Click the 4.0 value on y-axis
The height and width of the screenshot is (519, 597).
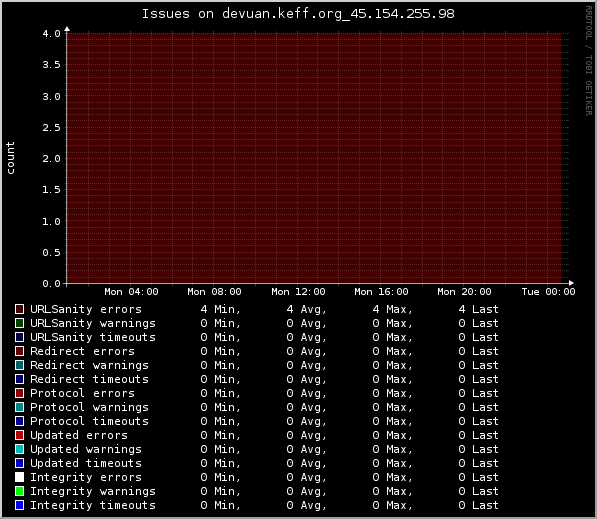(51, 34)
